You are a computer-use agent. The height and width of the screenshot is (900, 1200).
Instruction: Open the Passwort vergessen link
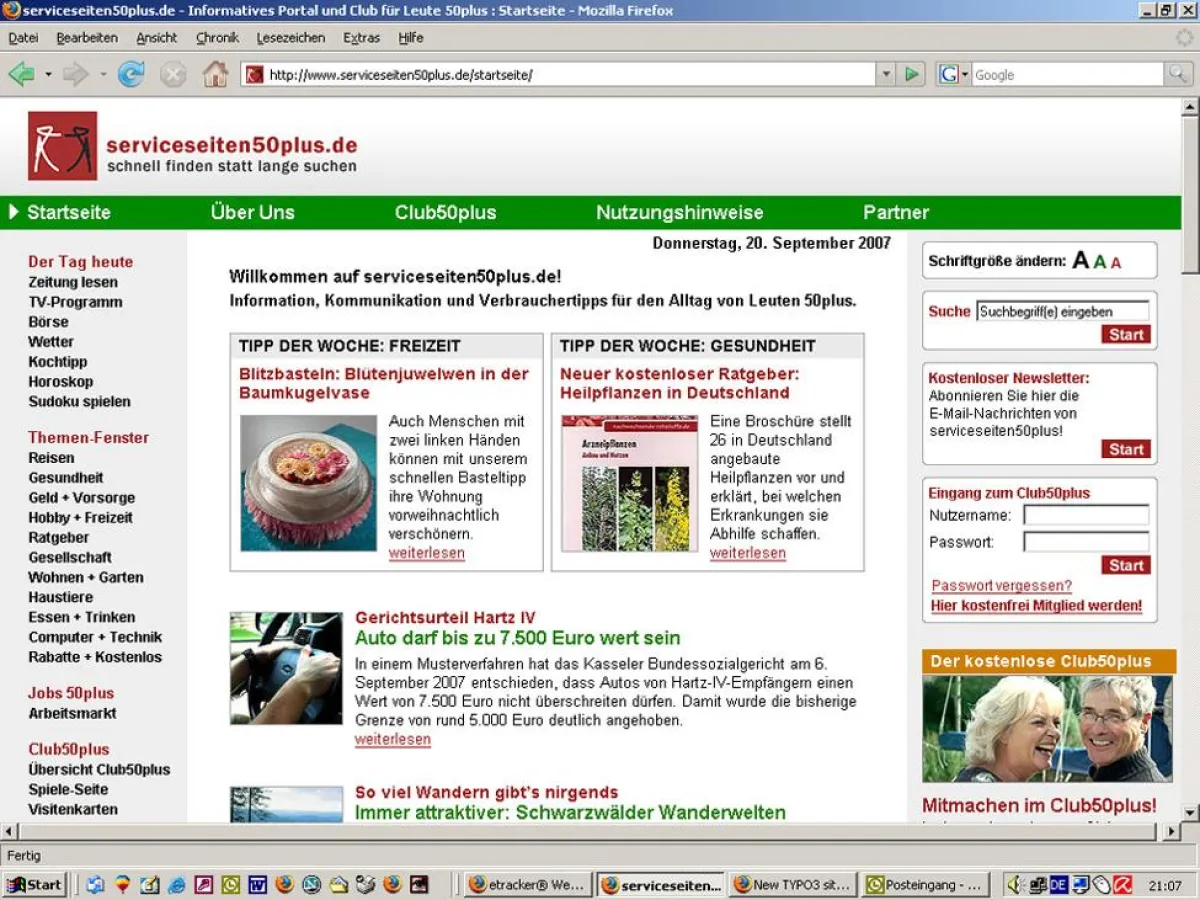pos(1000,586)
